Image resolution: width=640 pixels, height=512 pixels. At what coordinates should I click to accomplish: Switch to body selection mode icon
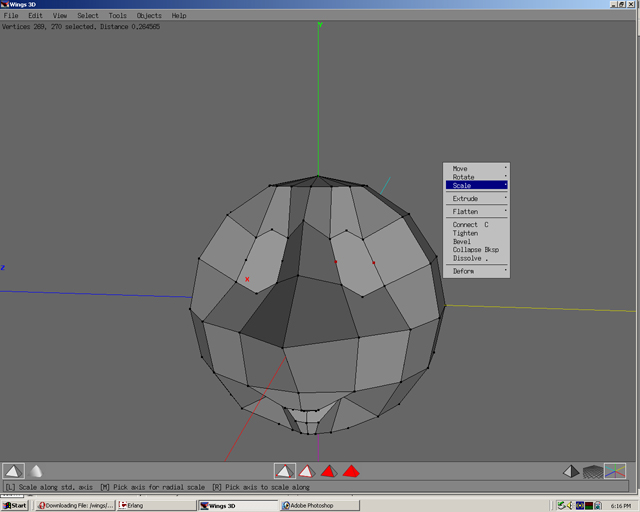tap(351, 471)
